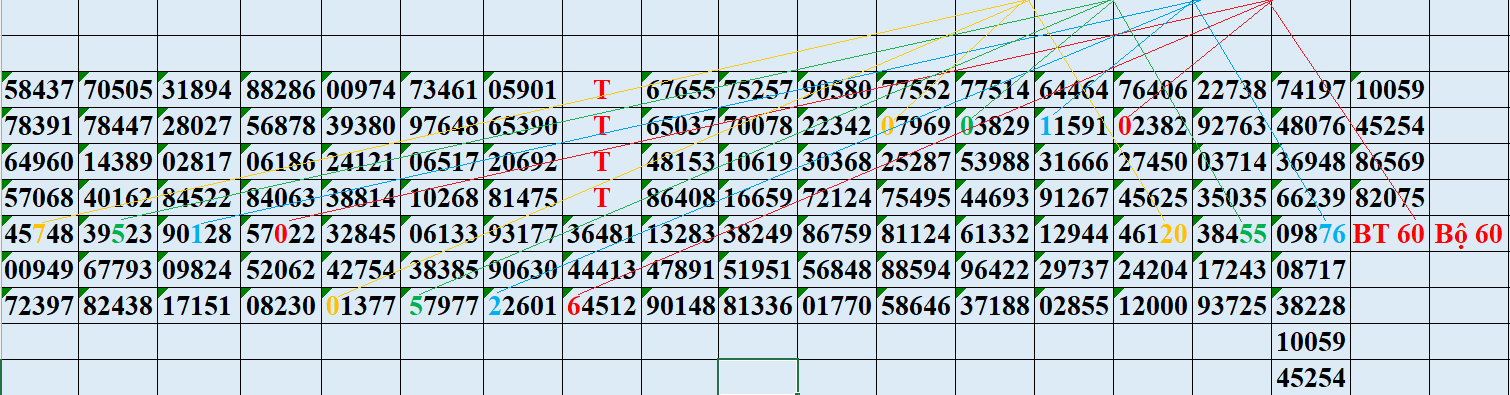Click the cell 03829 with green zero
1510x395 pixels.
995,127
